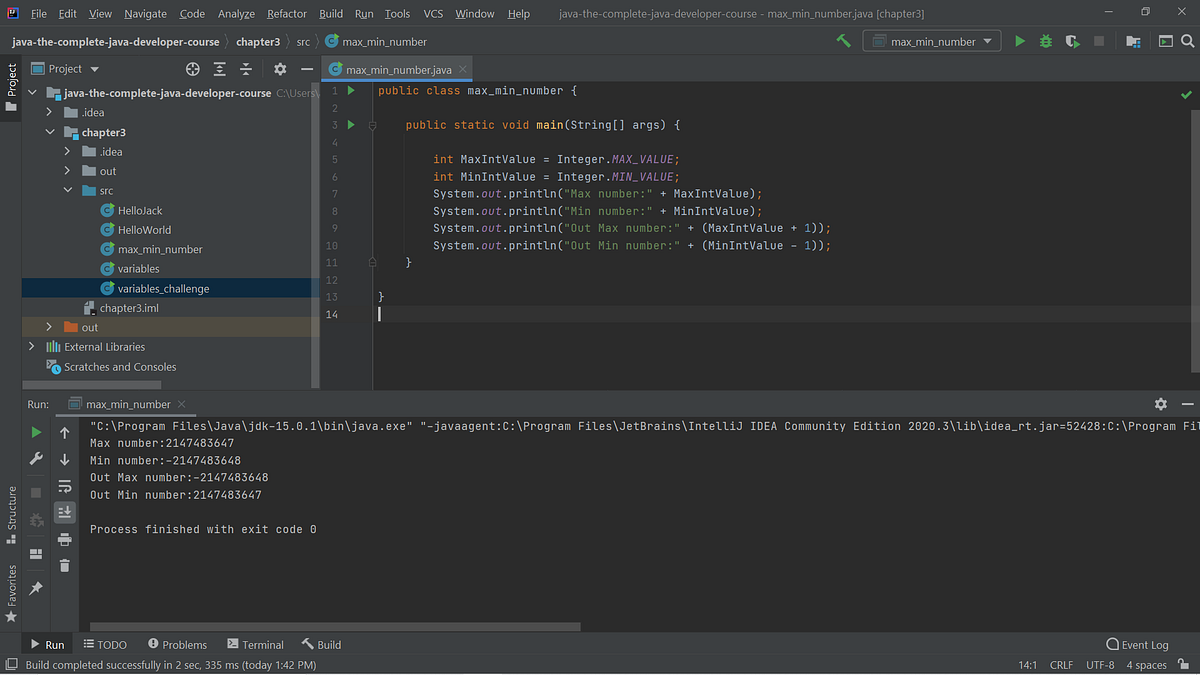Click chapter3 in navigation breadcrumb

(258, 42)
